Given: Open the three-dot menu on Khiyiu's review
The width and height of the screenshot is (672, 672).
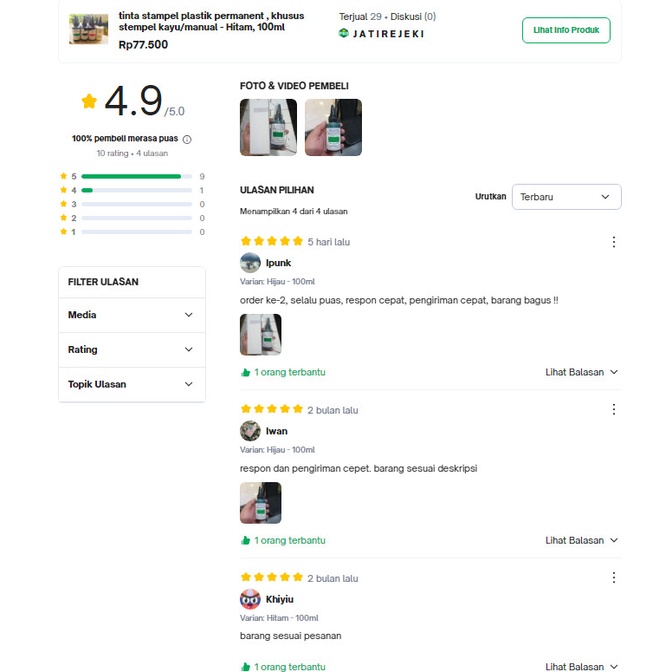Looking at the screenshot, I should pyautogui.click(x=614, y=578).
